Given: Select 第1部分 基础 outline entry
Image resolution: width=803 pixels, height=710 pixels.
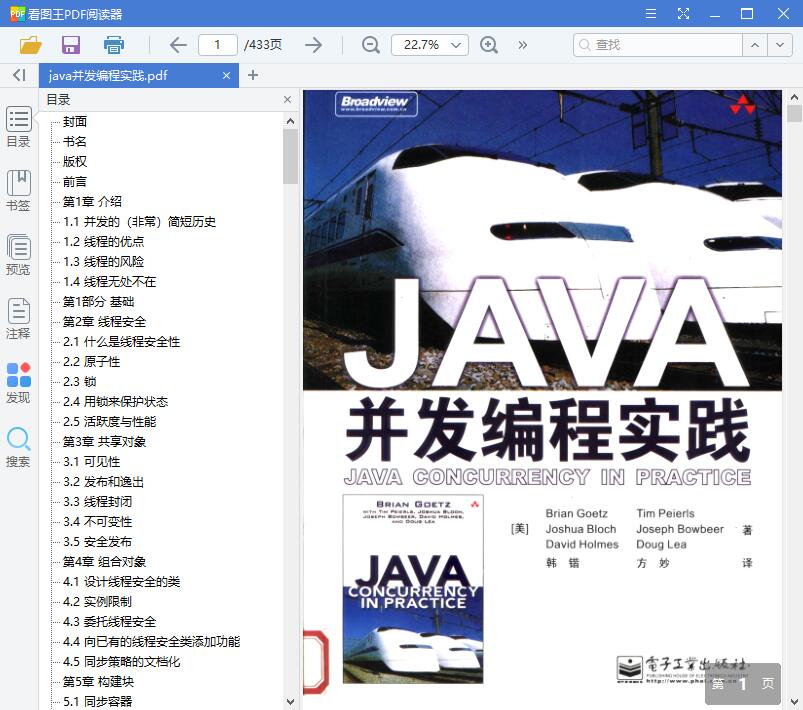Looking at the screenshot, I should click(98, 302).
